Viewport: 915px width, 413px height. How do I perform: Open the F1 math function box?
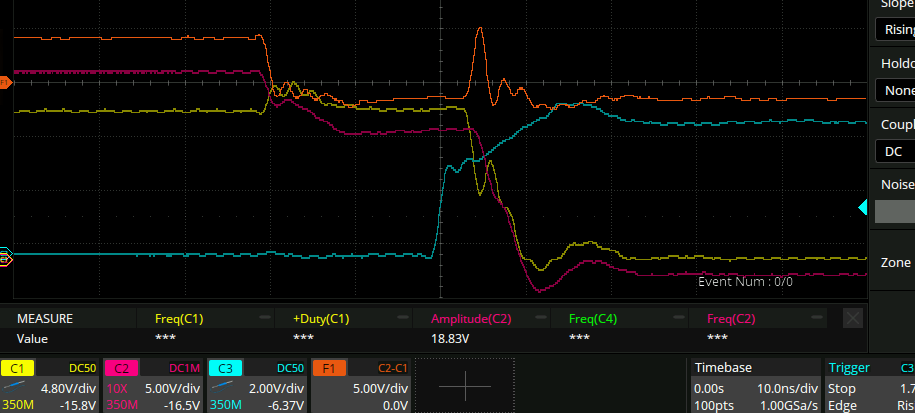pos(361,385)
